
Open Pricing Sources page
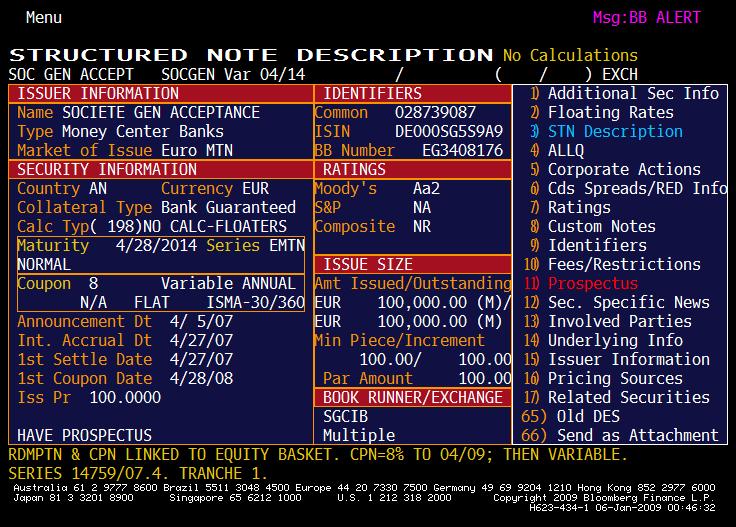[603, 378]
